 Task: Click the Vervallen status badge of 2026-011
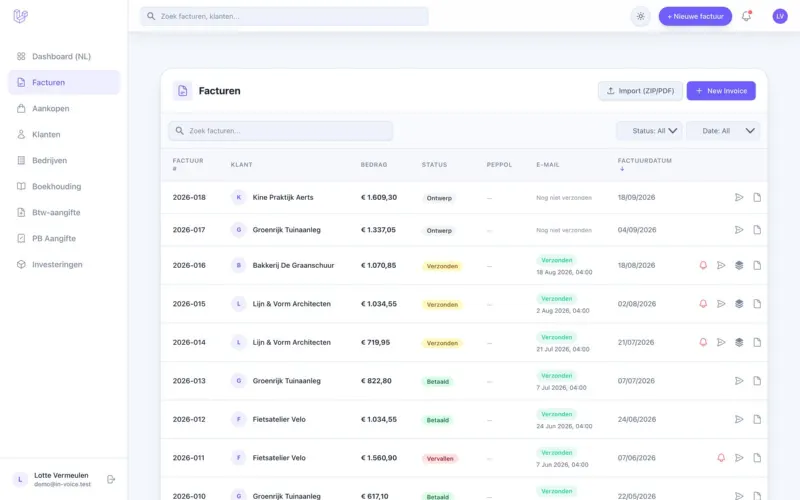[x=440, y=459]
